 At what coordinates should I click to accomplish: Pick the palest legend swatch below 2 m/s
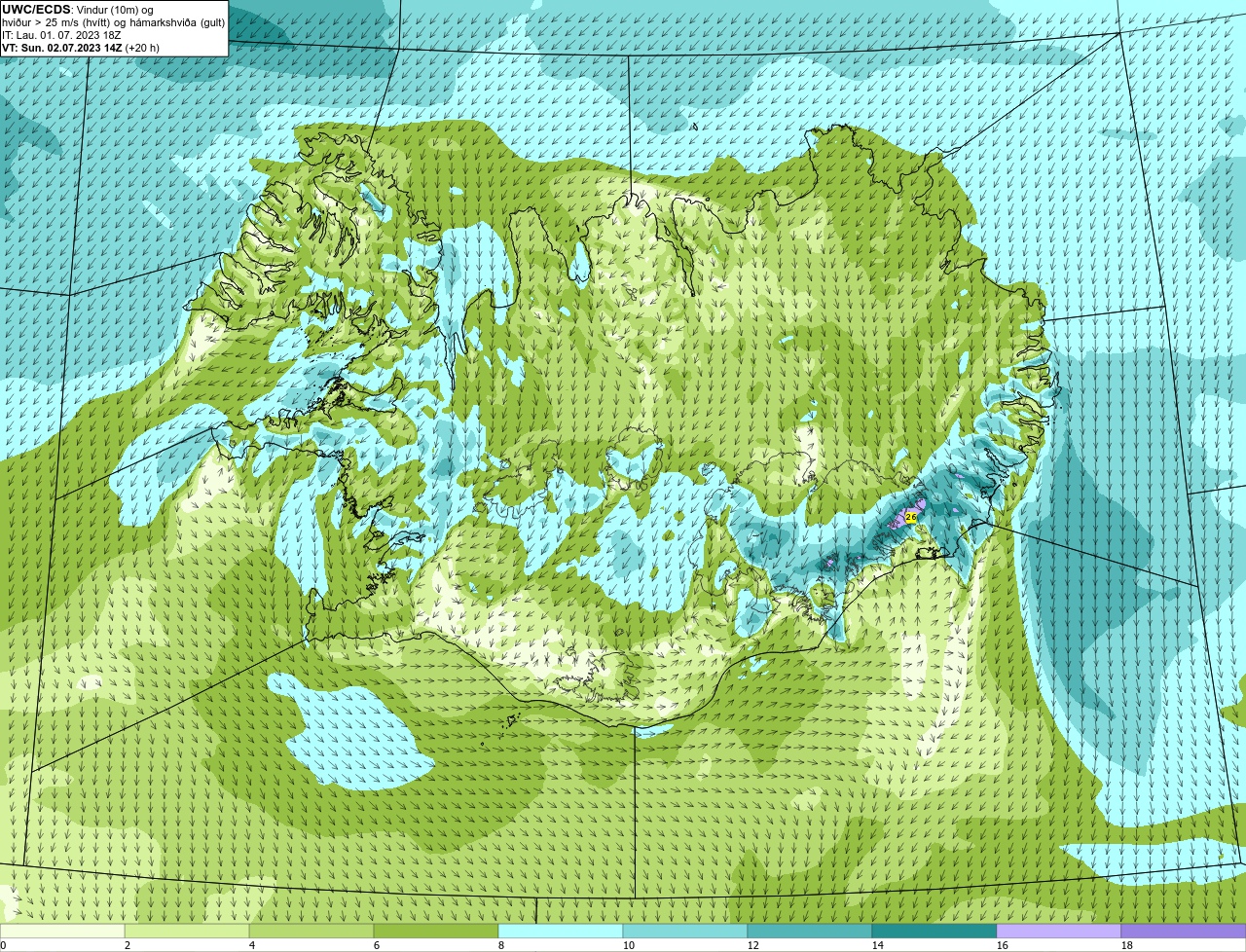pyautogui.click(x=62, y=932)
